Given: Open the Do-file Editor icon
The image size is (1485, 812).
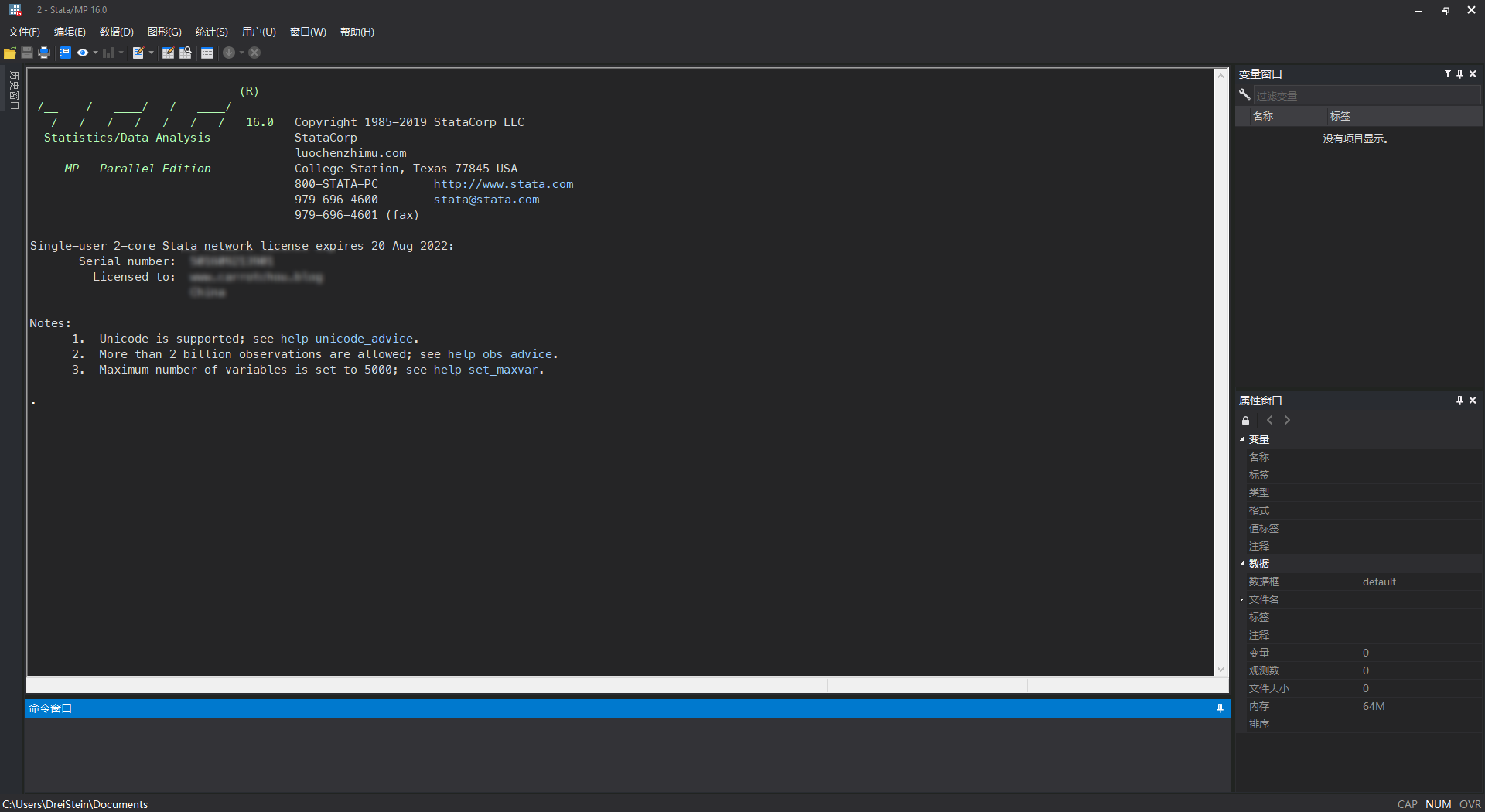Looking at the screenshot, I should click(x=138, y=53).
